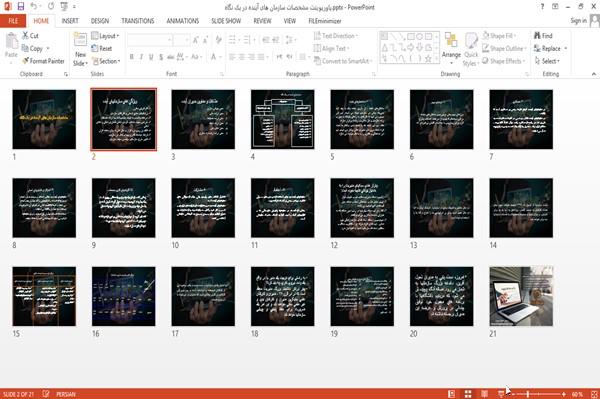The height and width of the screenshot is (399, 600).
Task: Switch to Normal view in status bar
Action: [452, 394]
